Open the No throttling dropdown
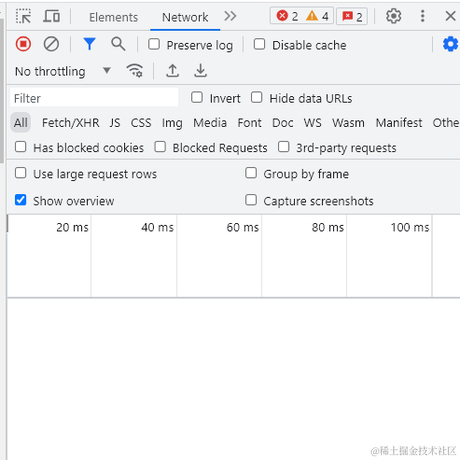Viewport: 460px width, 460px height. (63, 71)
